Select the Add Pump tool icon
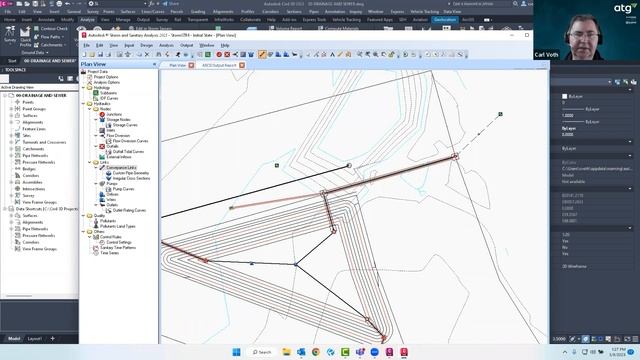The width and height of the screenshot is (640, 360). point(270,54)
